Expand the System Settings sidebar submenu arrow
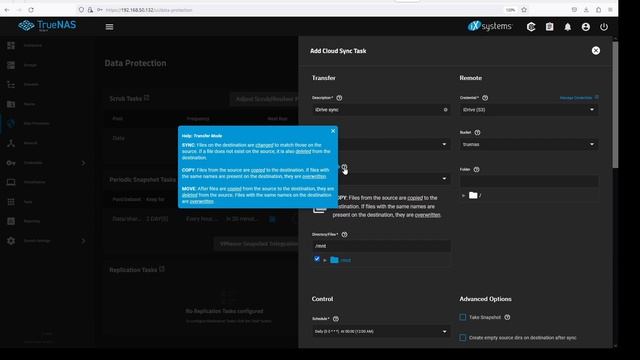Image resolution: width=640 pixels, height=360 pixels. pos(83,241)
